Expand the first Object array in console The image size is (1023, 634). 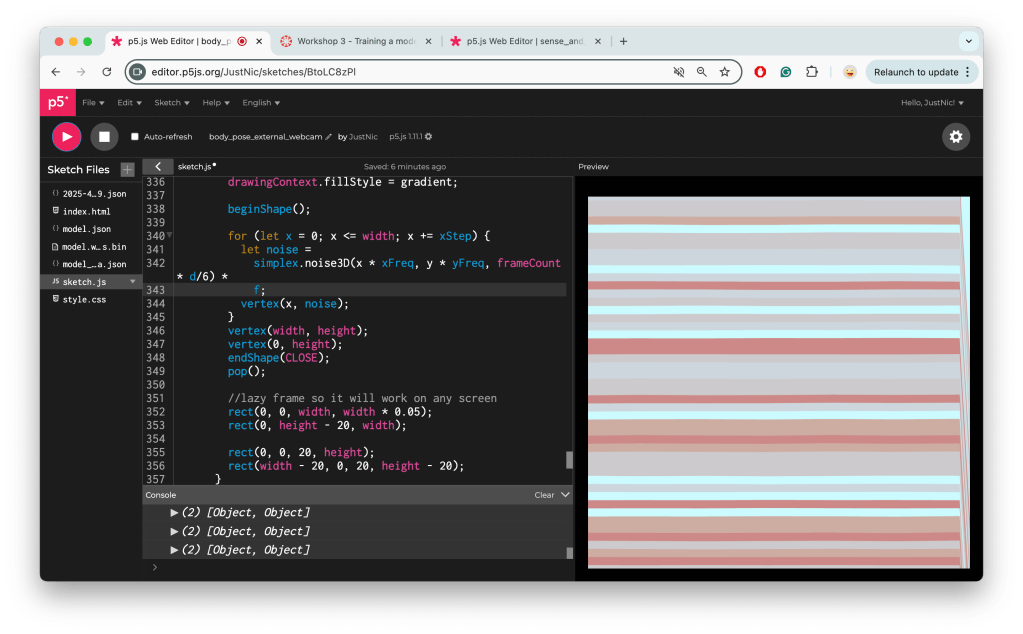coord(175,513)
